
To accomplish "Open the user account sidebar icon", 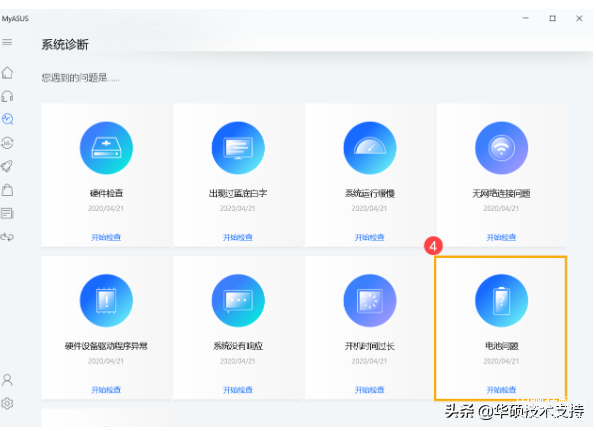I will (7, 380).
